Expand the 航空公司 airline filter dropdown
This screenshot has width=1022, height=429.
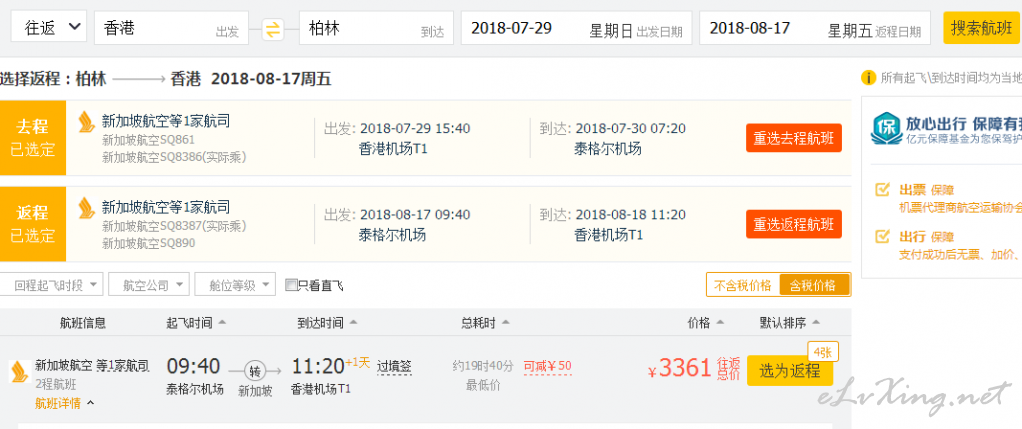[x=149, y=285]
